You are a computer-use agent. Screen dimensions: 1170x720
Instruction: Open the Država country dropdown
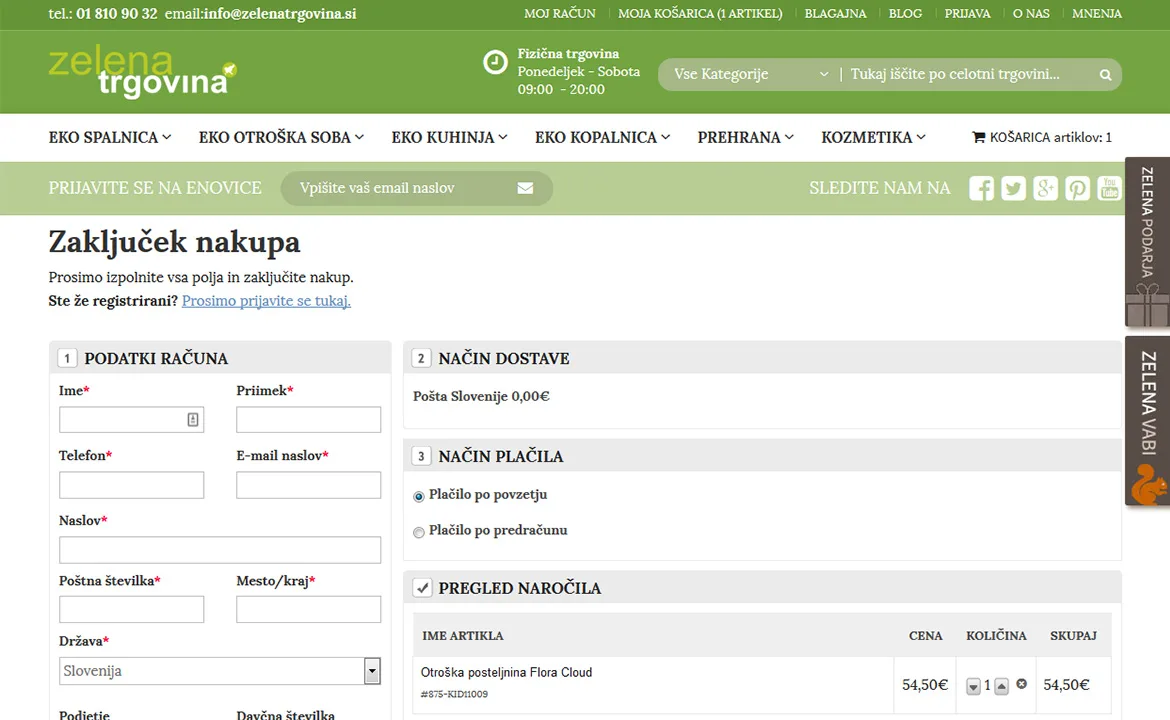(220, 671)
